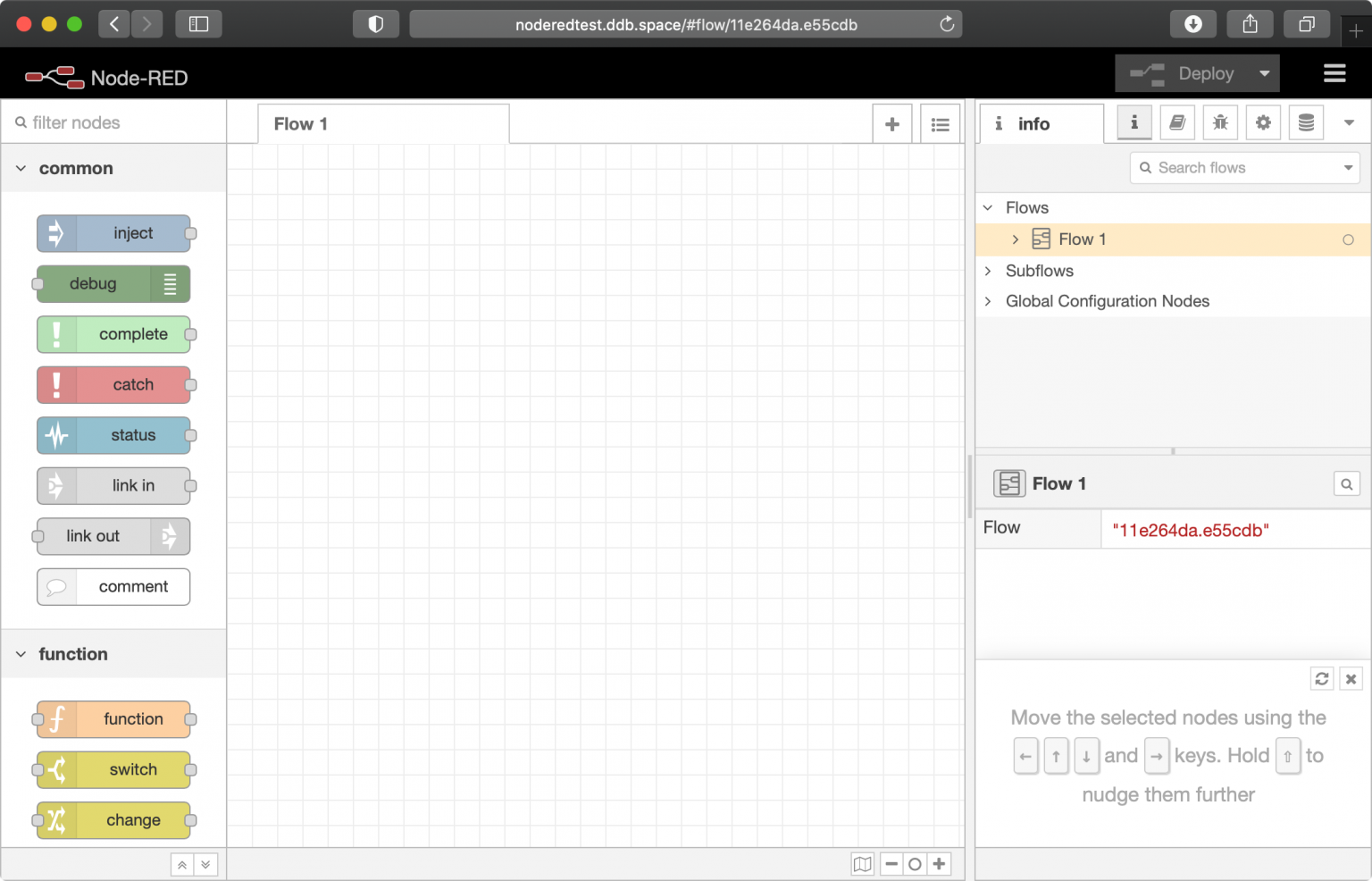Expand the Subflows tree section
1372x881 pixels.
coord(988,271)
